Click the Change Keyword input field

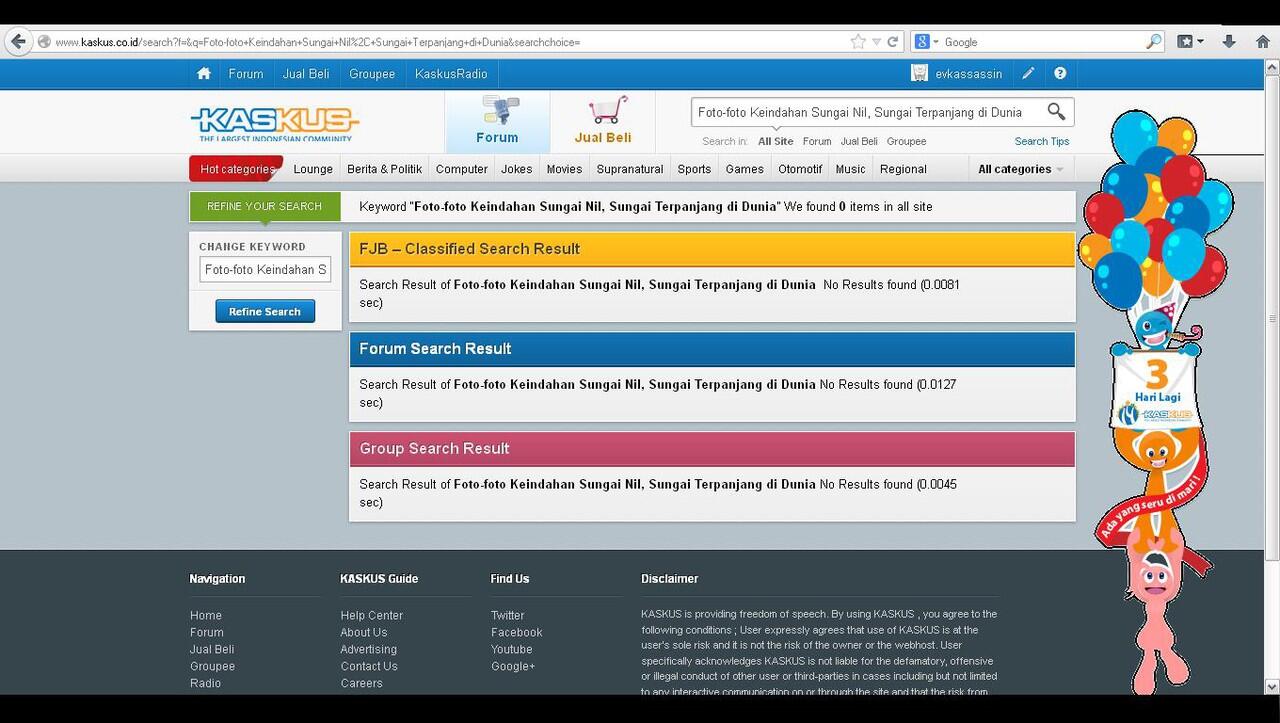[x=265, y=270]
